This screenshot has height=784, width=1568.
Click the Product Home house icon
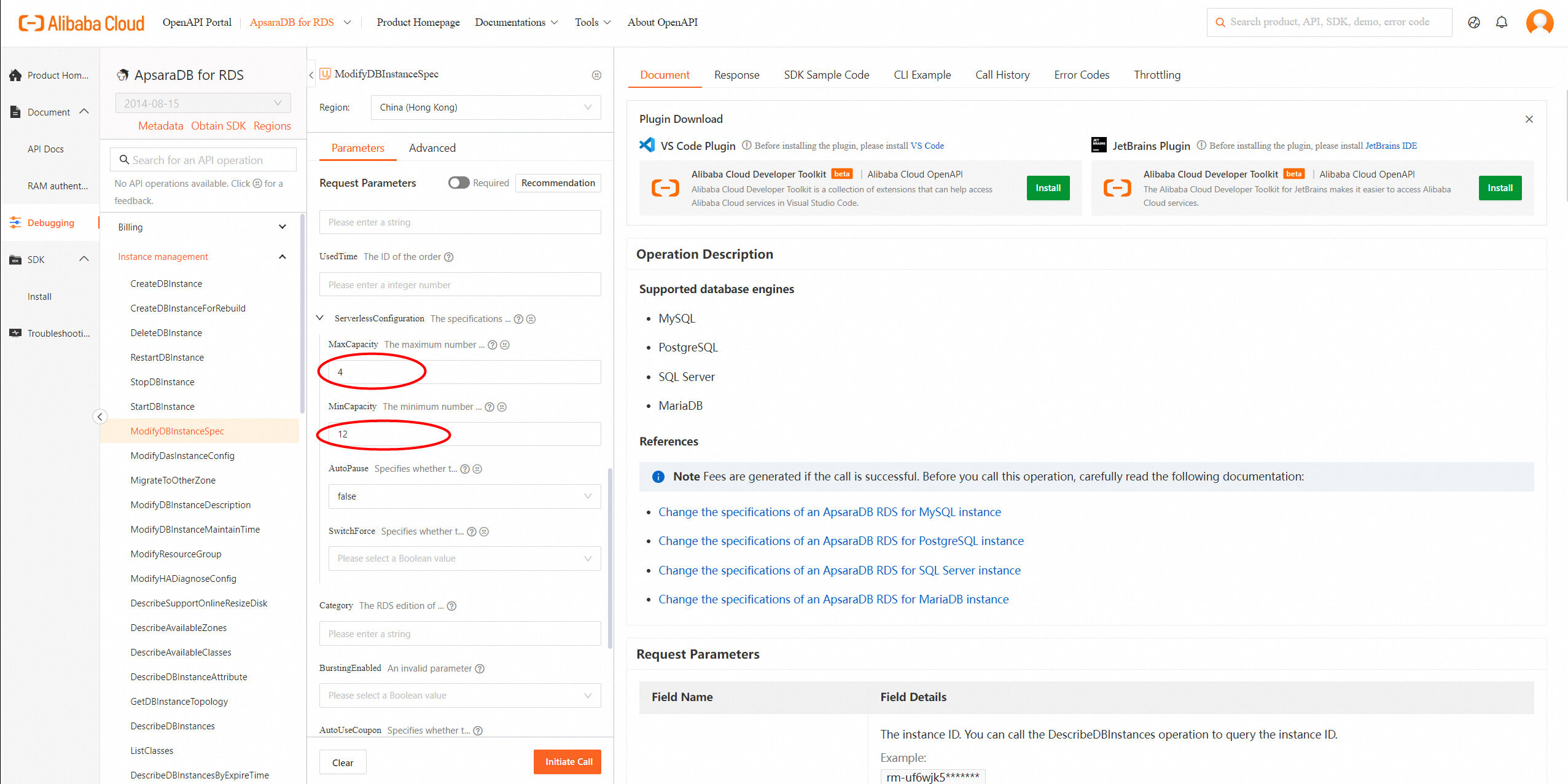coord(15,75)
